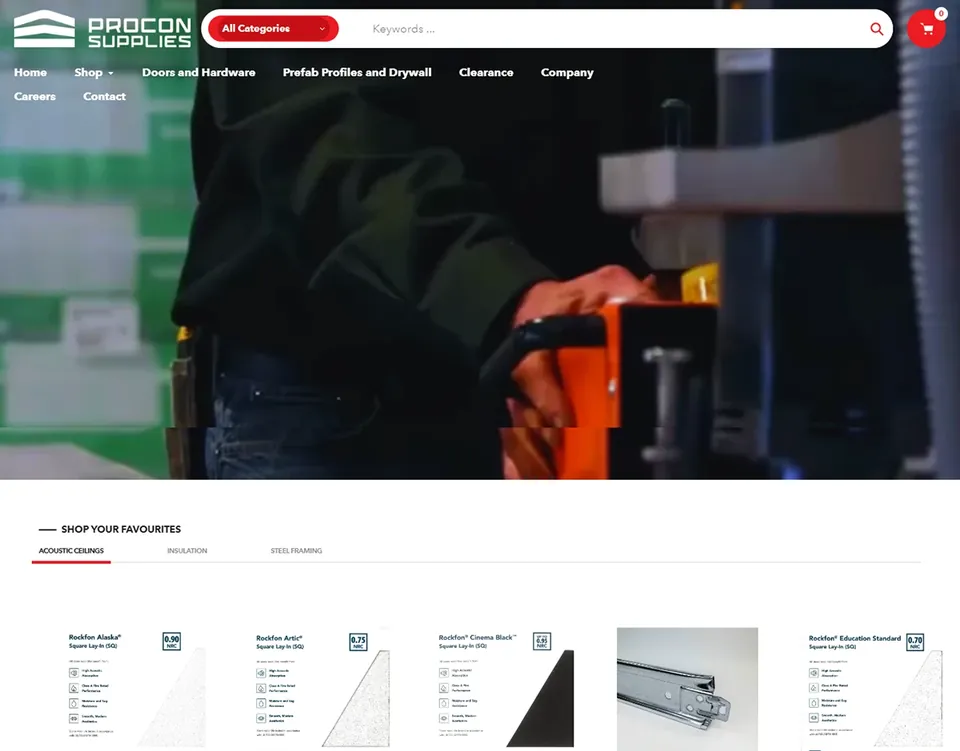Open Doors and Hardware menu item
The width and height of the screenshot is (960, 751).
point(198,72)
